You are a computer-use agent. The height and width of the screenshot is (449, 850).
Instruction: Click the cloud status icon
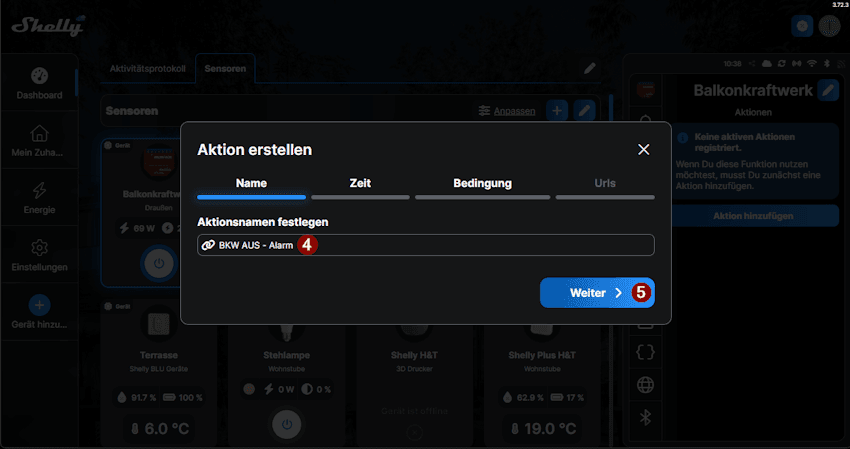coord(767,63)
